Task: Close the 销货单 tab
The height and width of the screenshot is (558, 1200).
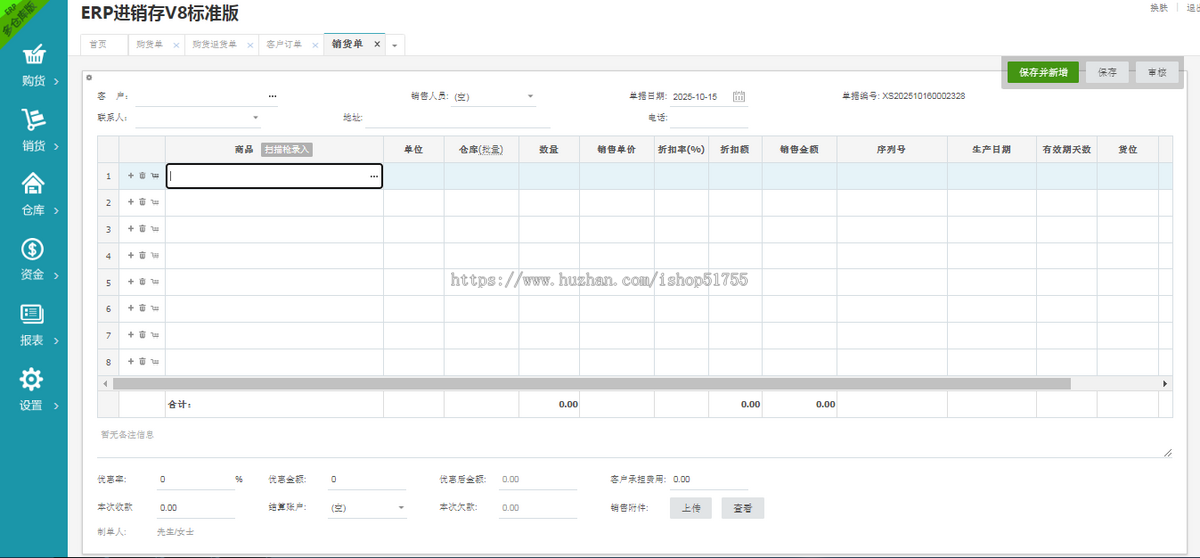Action: click(377, 44)
